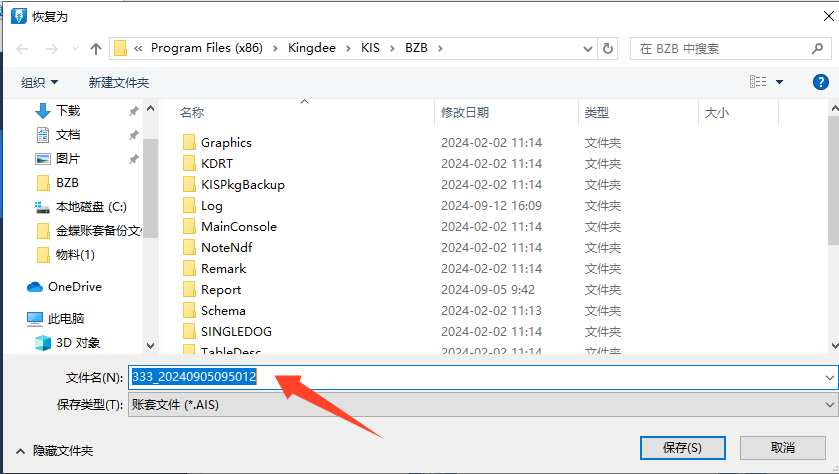Select the Report folder icon
Image resolution: width=839 pixels, height=474 pixels.
coord(189,289)
